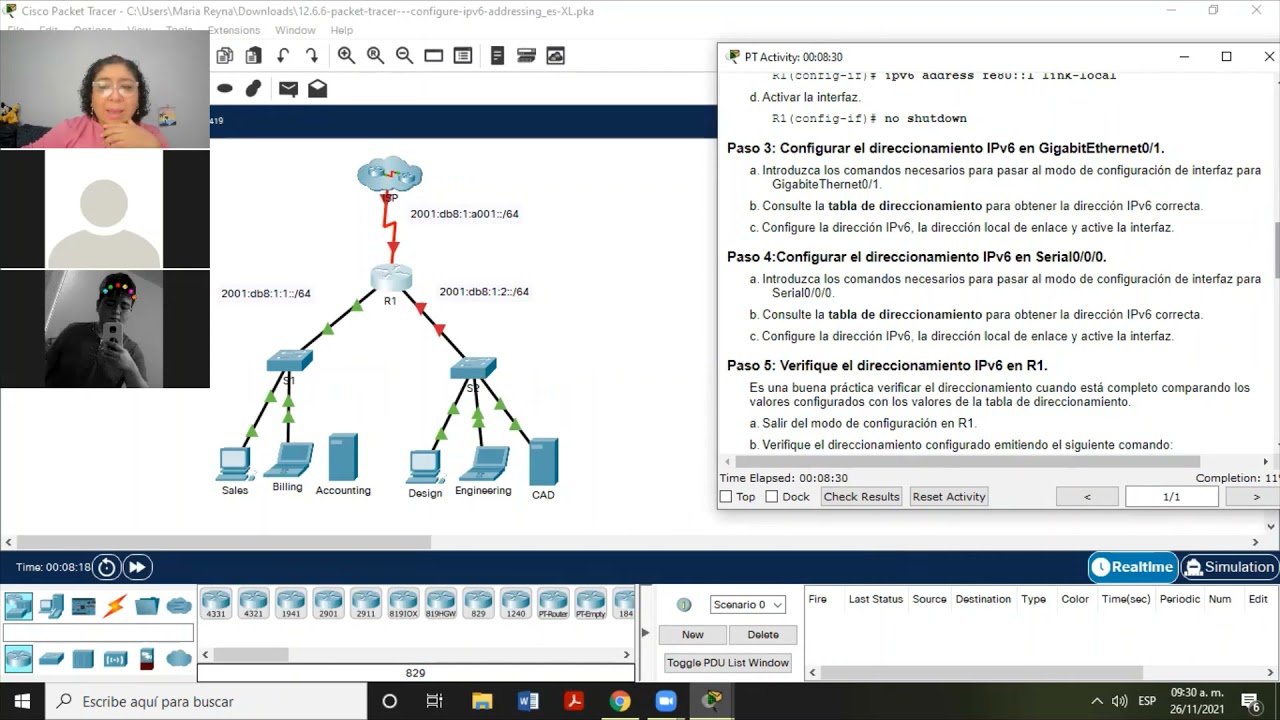Open the Extensions menu
Screen dimensions: 1280x720
coord(234,30)
